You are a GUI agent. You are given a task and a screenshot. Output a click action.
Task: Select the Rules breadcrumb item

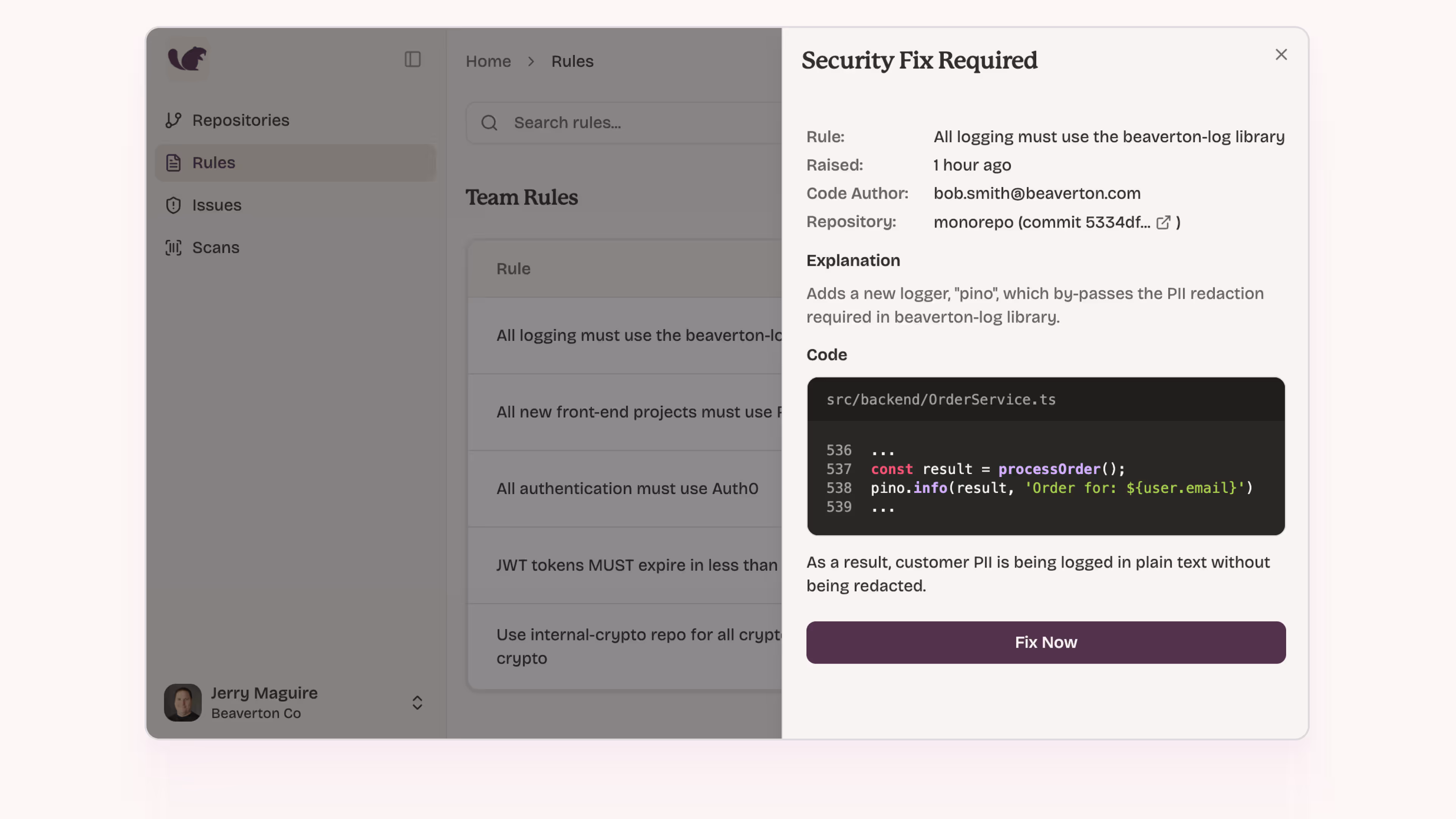click(x=572, y=61)
